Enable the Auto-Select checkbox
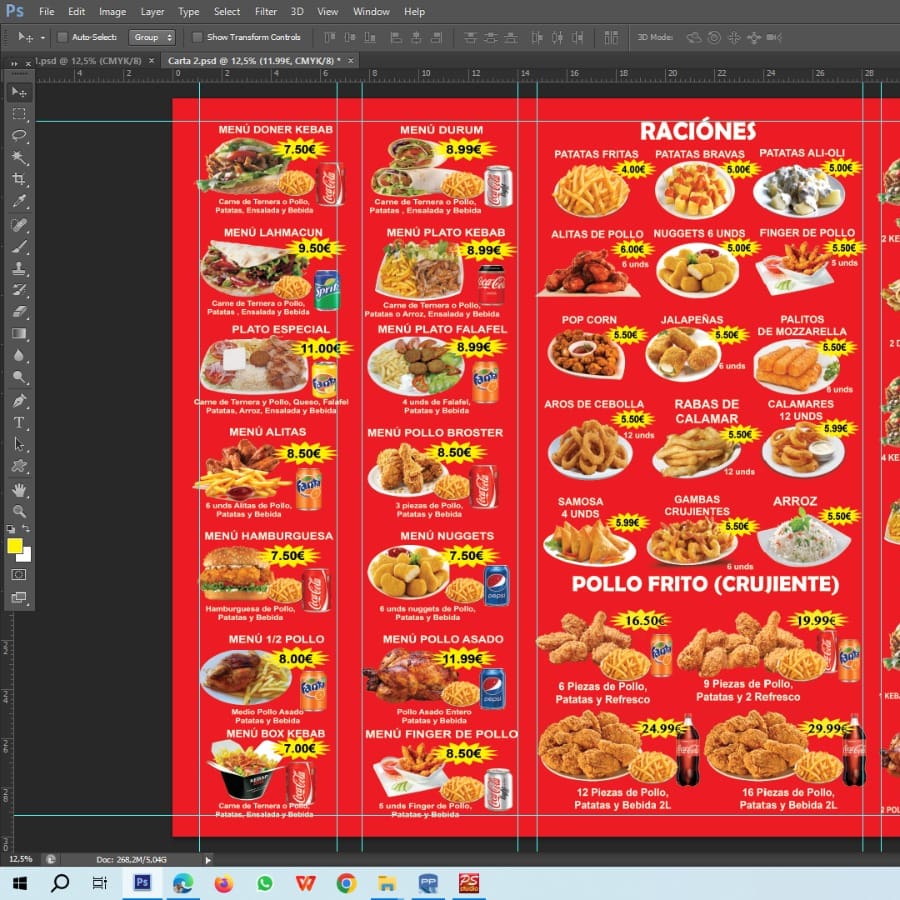Screen dimensions: 900x900 [62, 37]
